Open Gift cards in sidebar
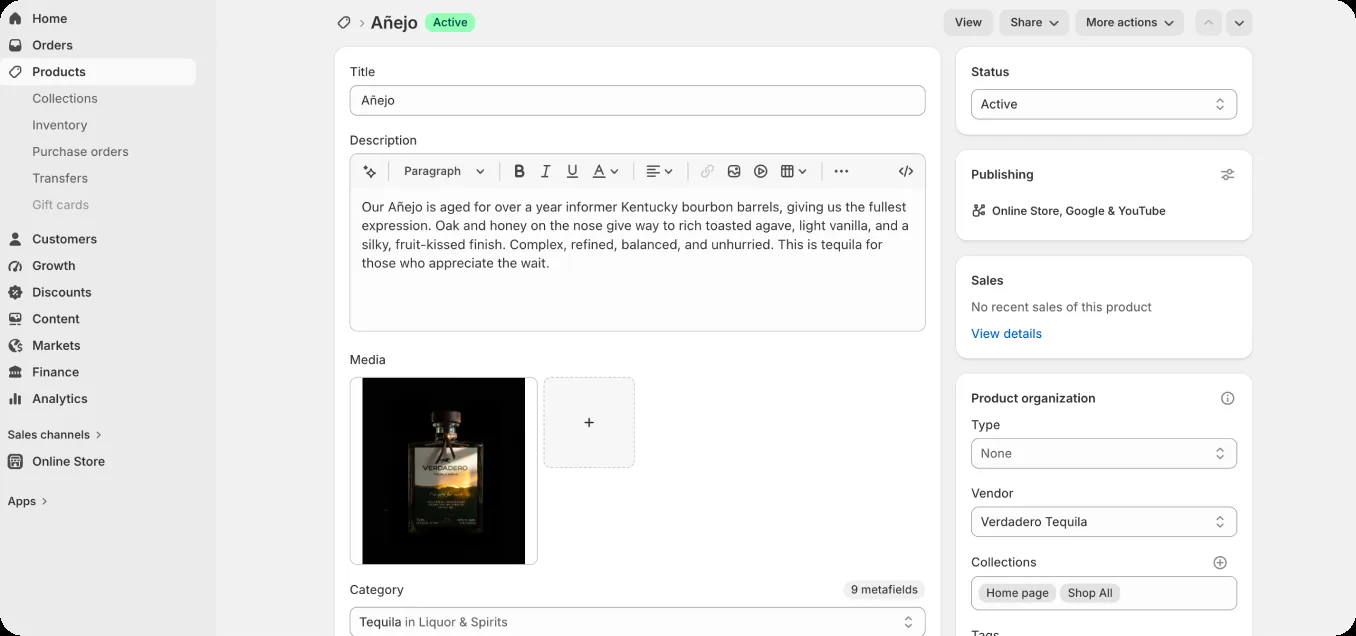Screen dimensions: 1356x636 [x=60, y=205]
